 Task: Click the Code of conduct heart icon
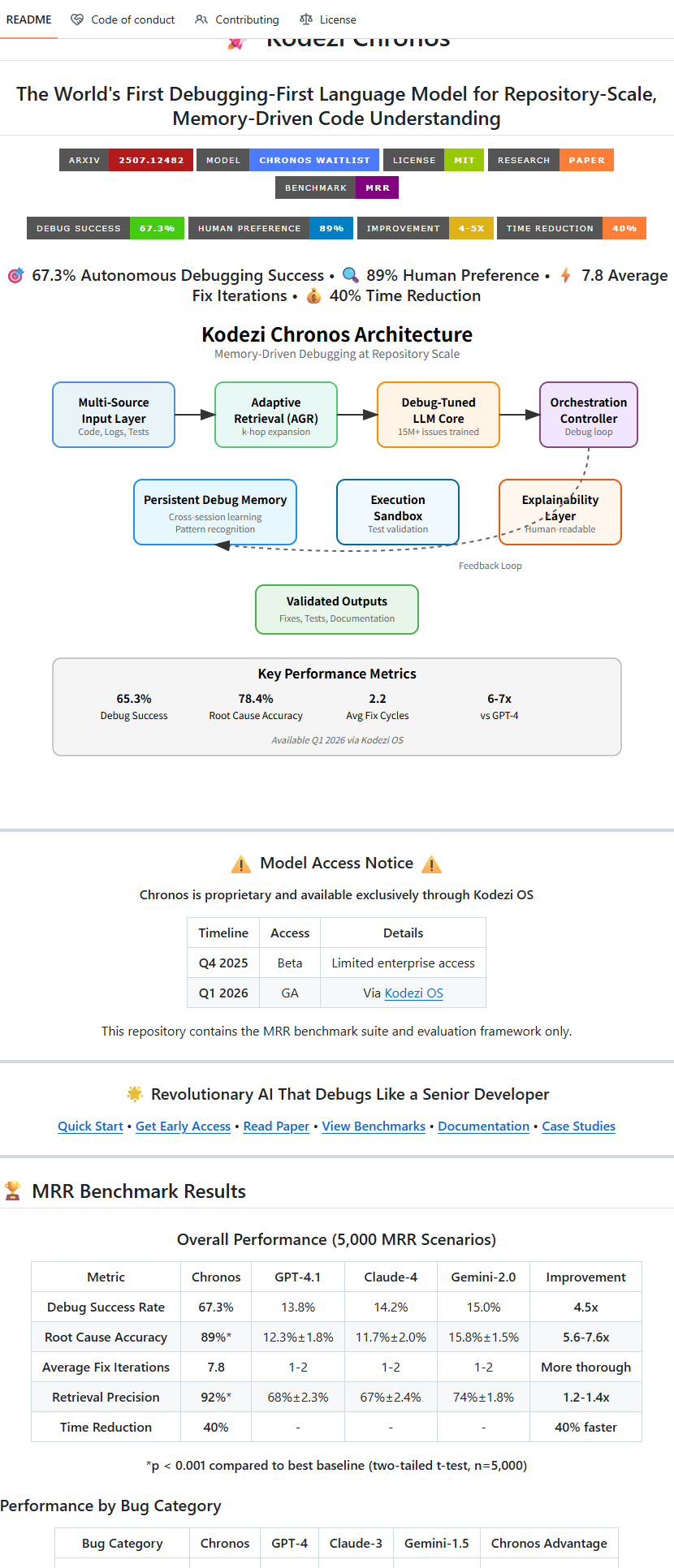77,19
